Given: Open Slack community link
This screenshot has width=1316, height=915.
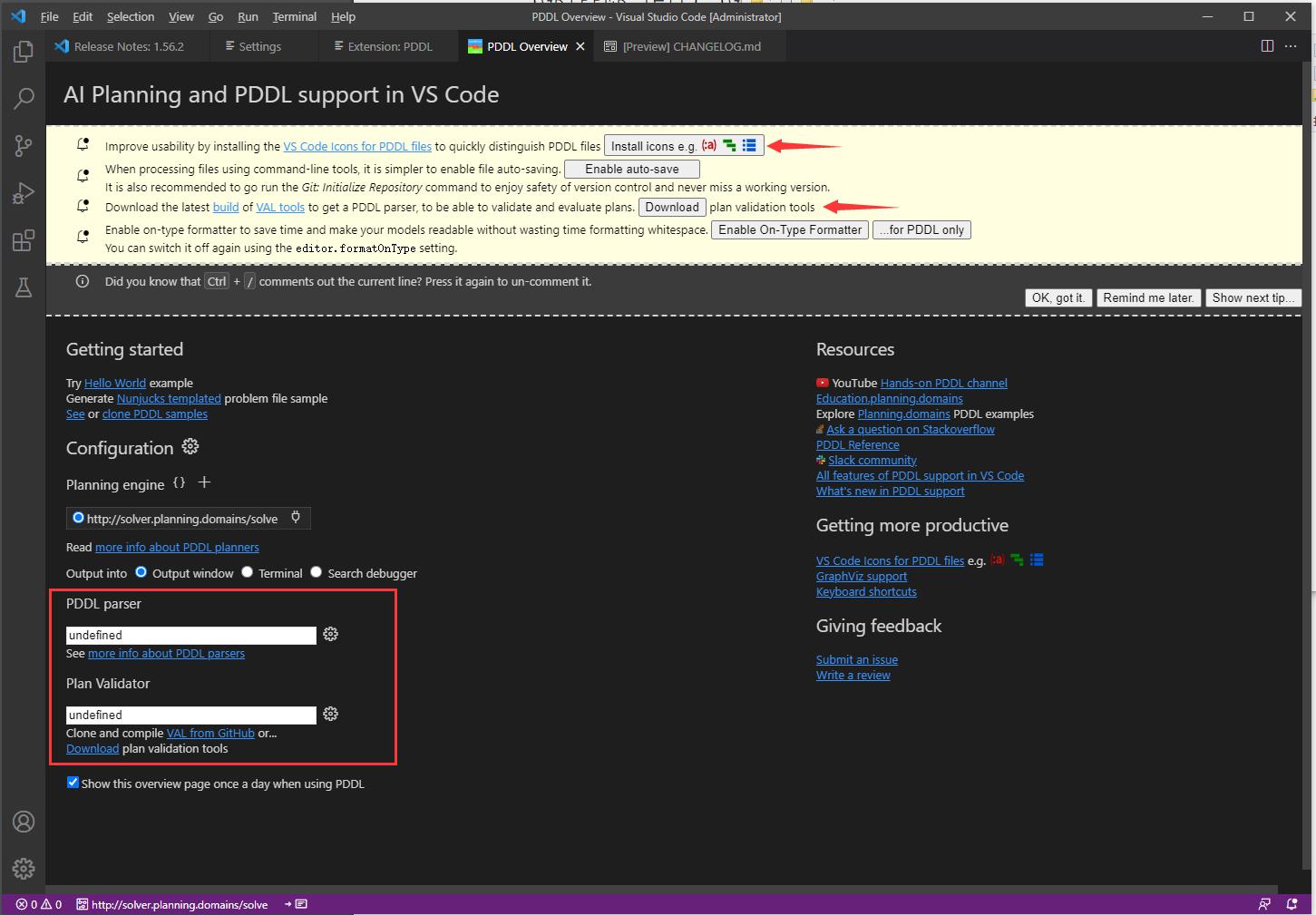Looking at the screenshot, I should pos(872,460).
